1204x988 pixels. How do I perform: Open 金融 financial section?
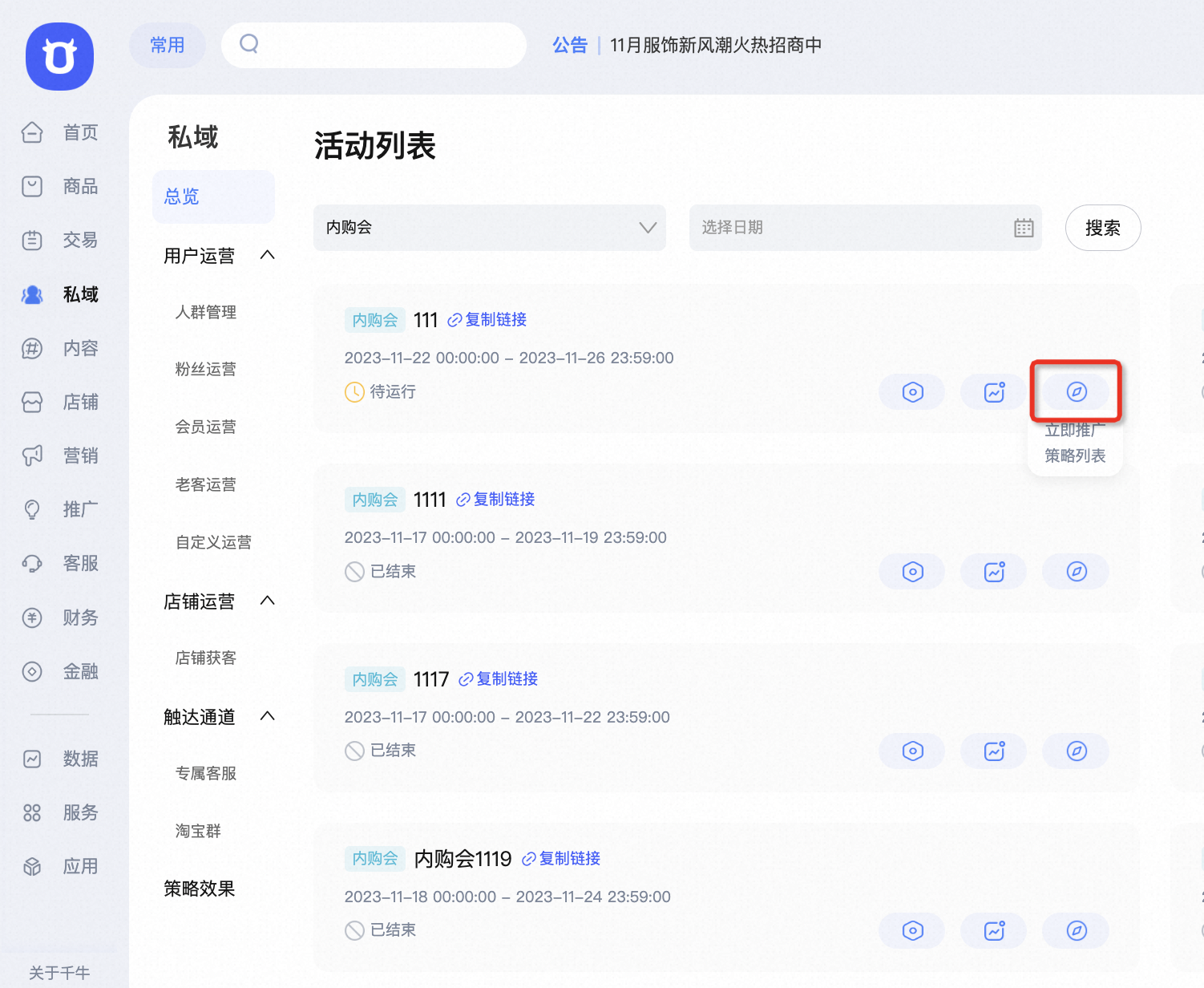tap(60, 671)
